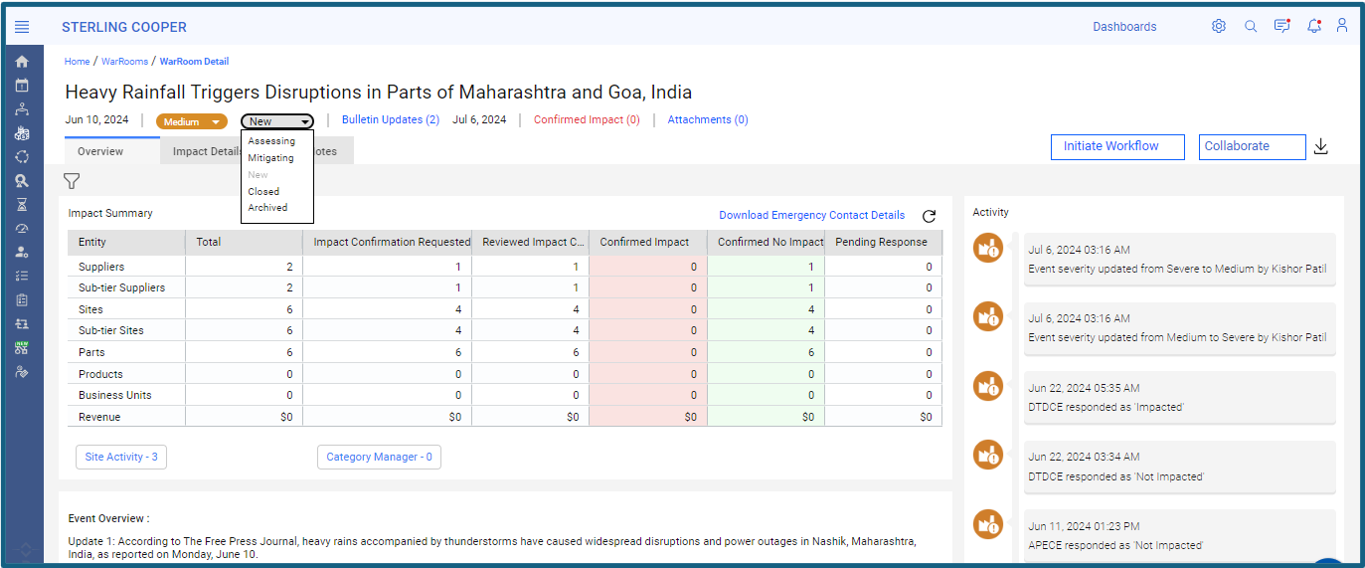Click the search magnifier in top bar

1250,27
